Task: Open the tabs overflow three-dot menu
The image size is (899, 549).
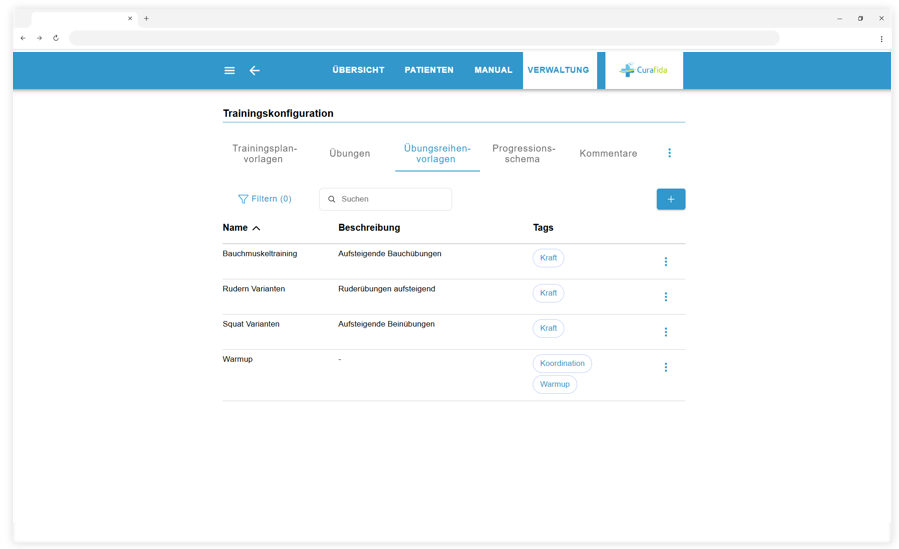Action: (x=669, y=153)
